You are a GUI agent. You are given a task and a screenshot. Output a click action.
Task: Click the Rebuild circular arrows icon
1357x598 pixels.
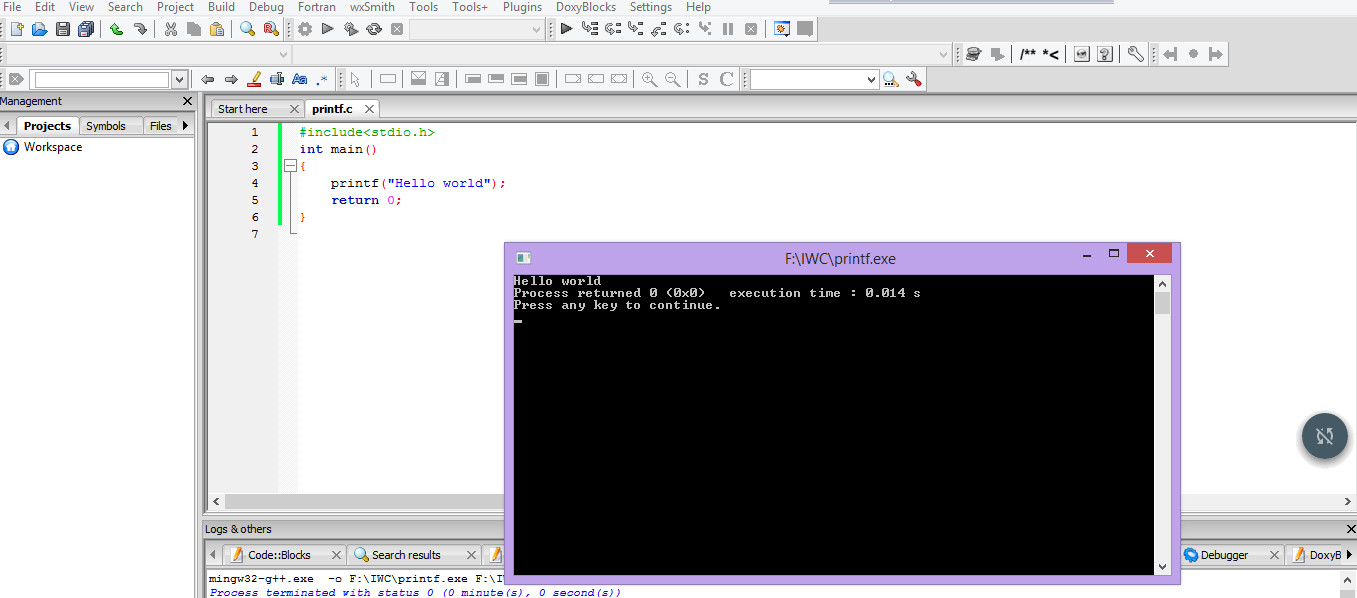click(374, 29)
